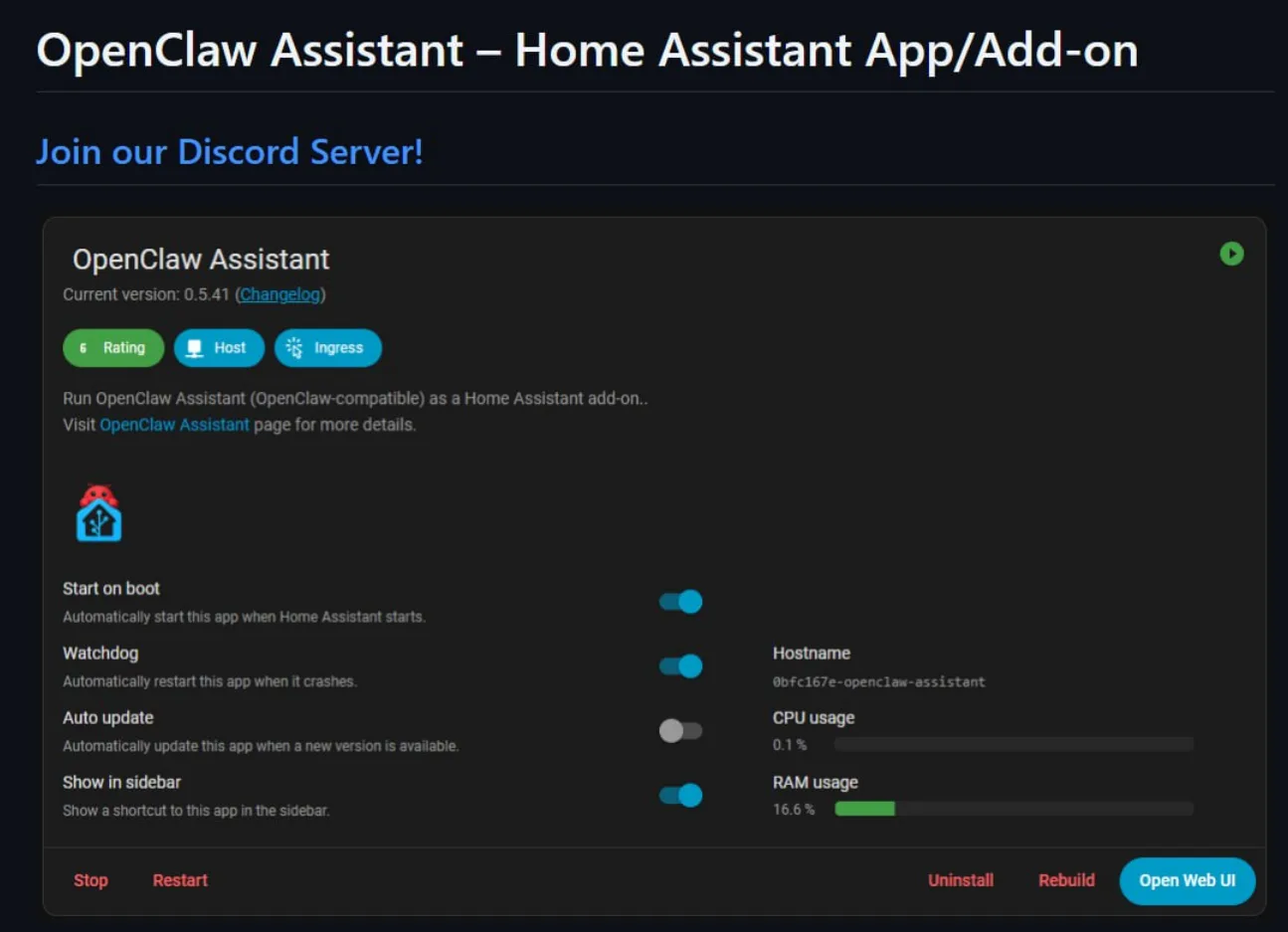Image resolution: width=1288 pixels, height=932 pixels.
Task: Click the page heading OpenClaw Assistant – Home Assistant App/Add-on
Action: 588,50
